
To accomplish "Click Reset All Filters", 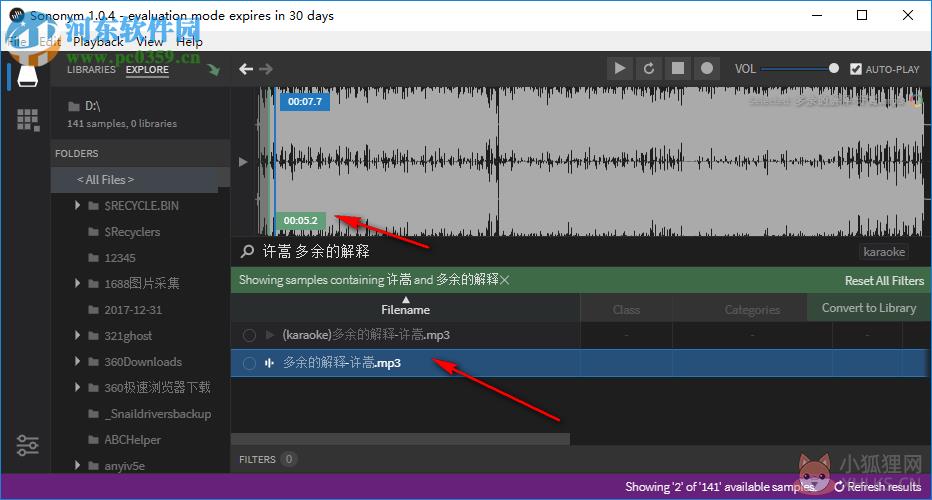I will 884,281.
